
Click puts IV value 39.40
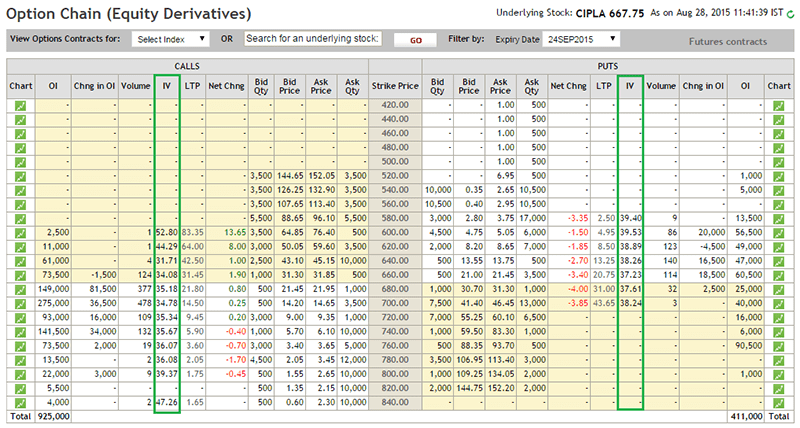[x=631, y=218]
